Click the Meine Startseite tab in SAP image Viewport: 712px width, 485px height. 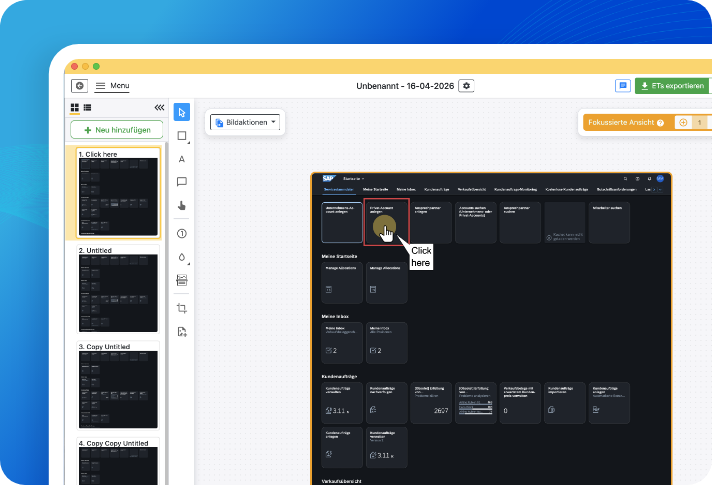[375, 189]
